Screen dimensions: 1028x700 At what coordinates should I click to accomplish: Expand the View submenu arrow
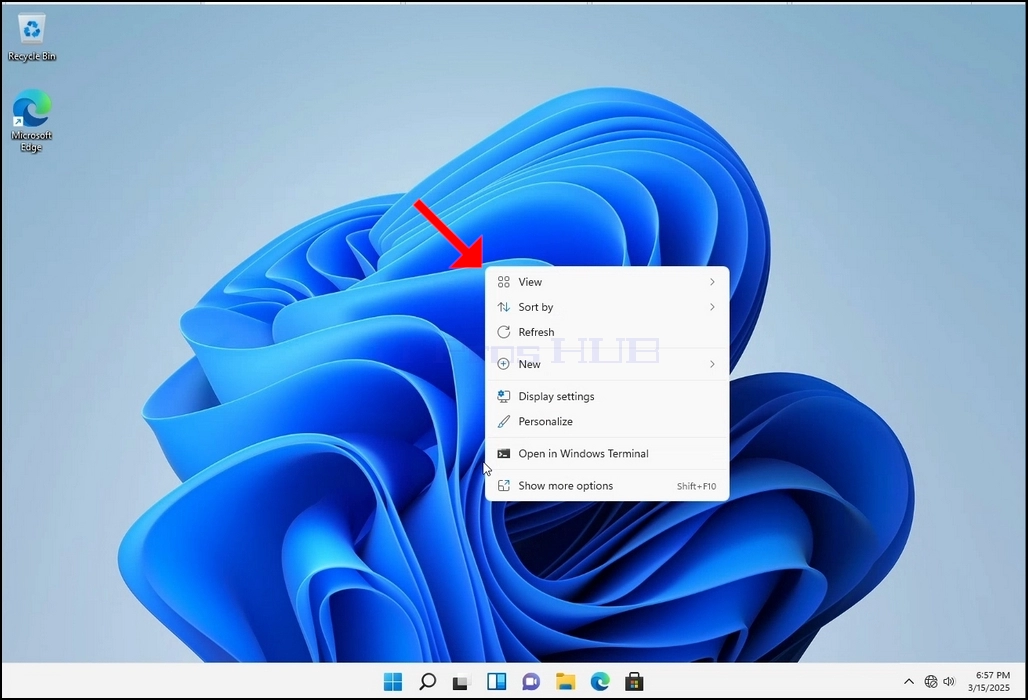(712, 282)
